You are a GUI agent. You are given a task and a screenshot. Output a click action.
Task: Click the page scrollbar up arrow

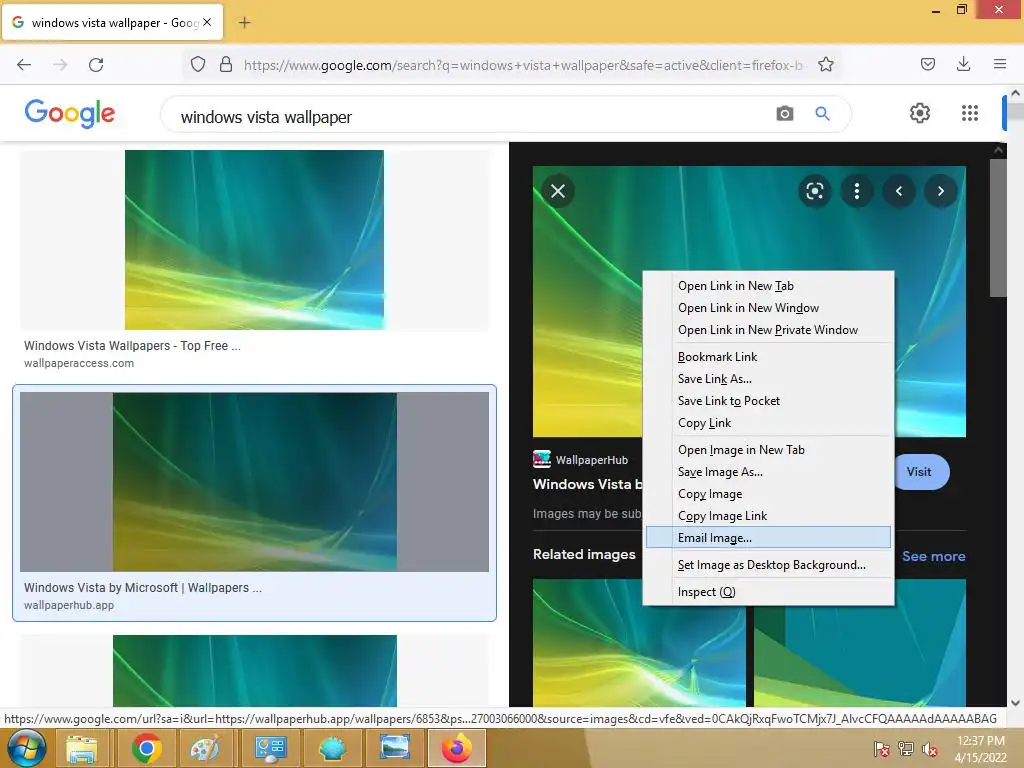click(x=1015, y=93)
